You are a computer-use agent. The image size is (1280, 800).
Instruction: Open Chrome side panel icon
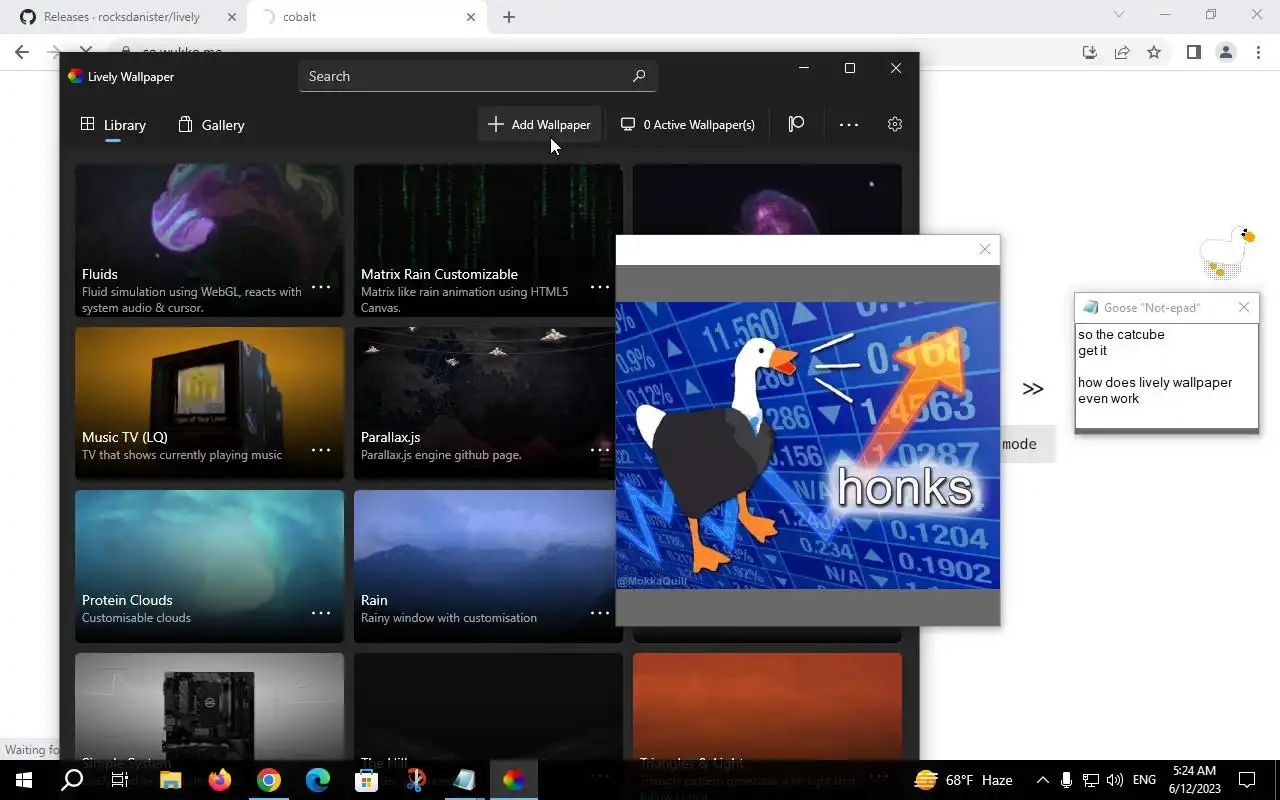click(1193, 52)
